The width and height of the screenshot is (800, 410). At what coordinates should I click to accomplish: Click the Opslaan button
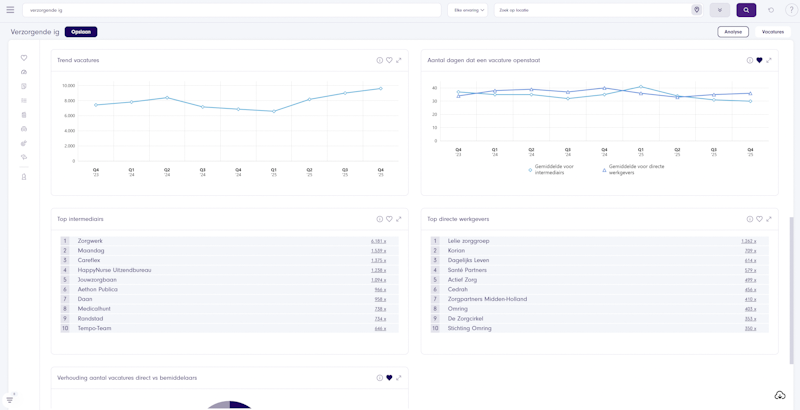[x=81, y=32]
